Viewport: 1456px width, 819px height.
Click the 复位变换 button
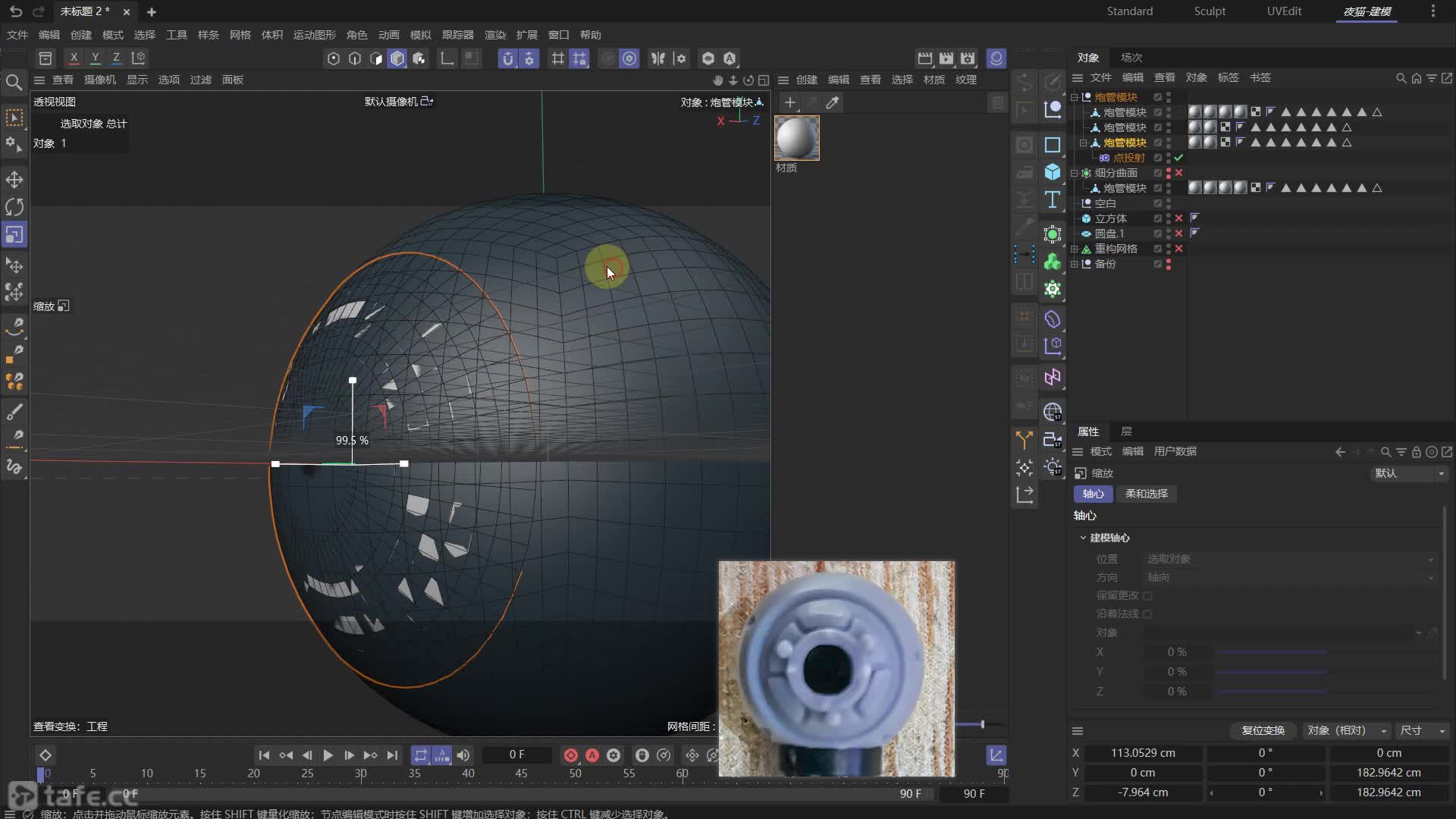pos(1263,730)
